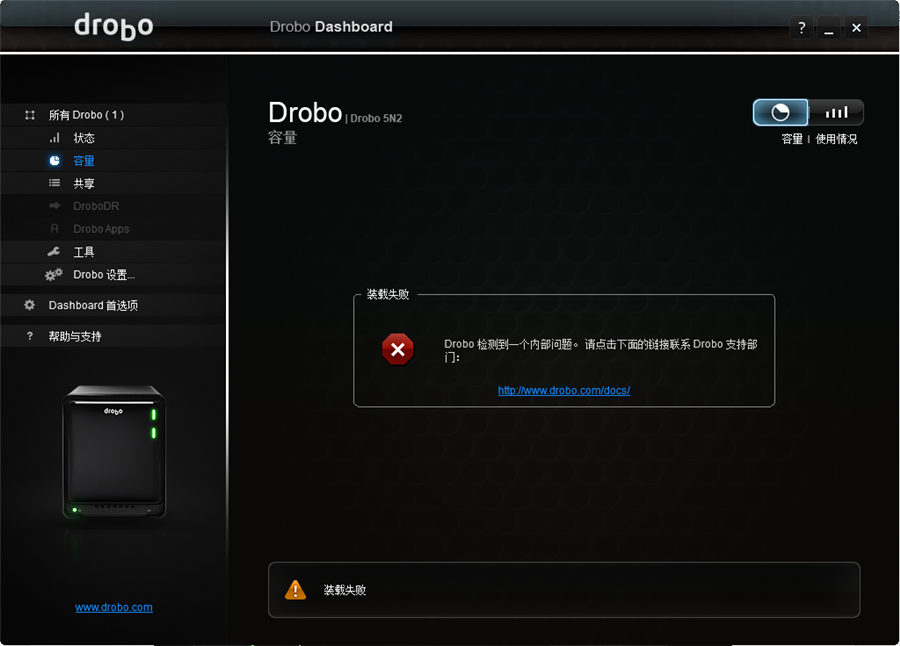
Task: Click the red error X icon
Action: (397, 349)
